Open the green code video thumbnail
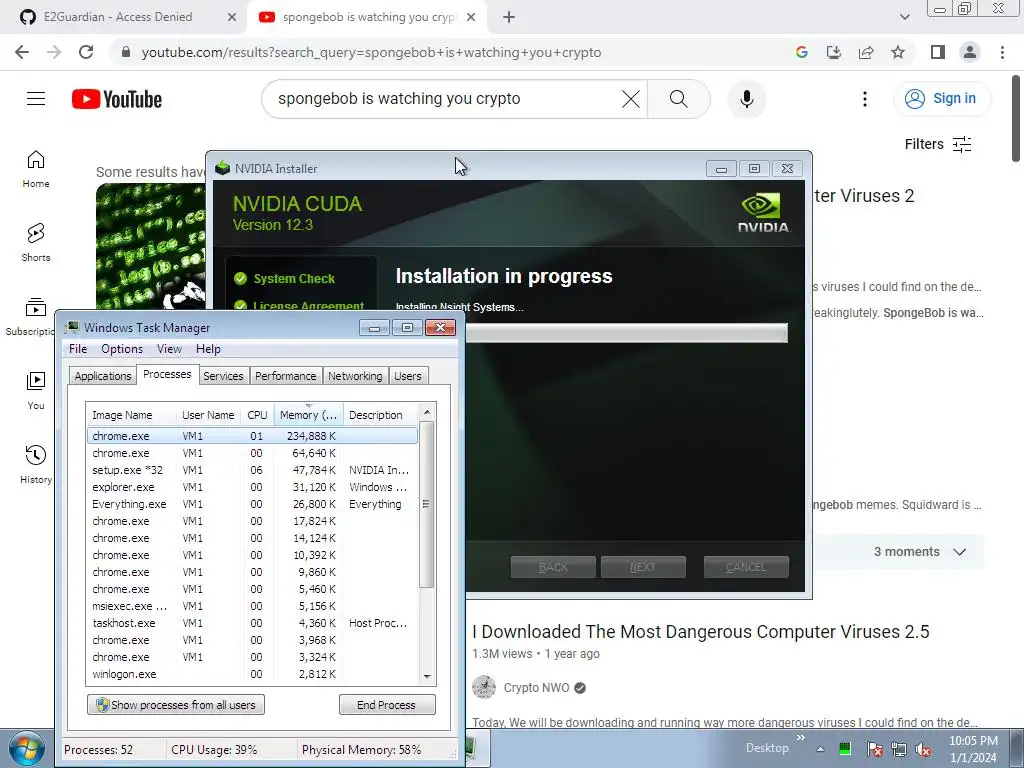 [151, 246]
